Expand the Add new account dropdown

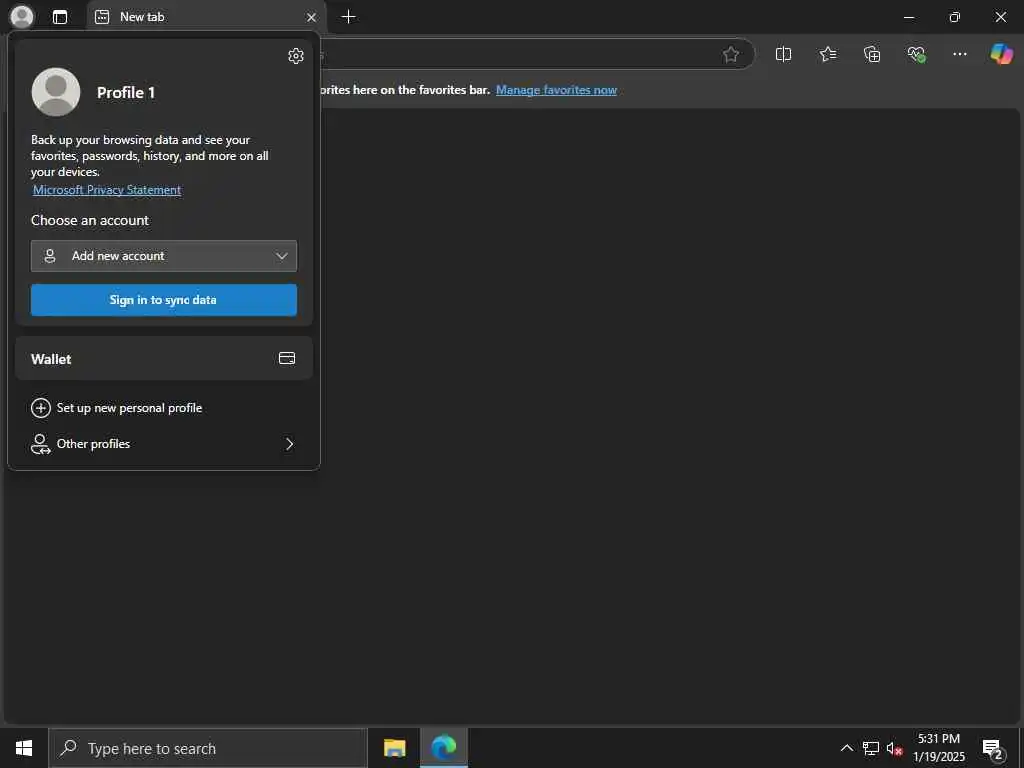[x=164, y=256]
